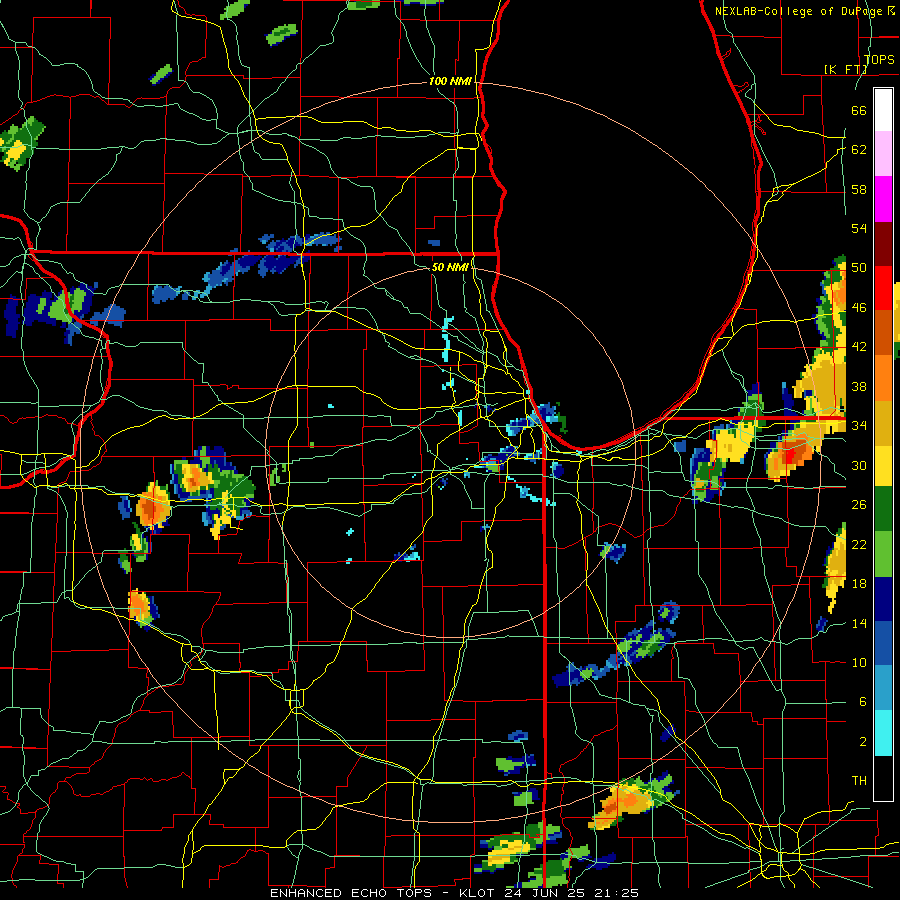This screenshot has height=900, width=900.
Task: Click legend value 34
Action: pyautogui.click(x=859, y=426)
